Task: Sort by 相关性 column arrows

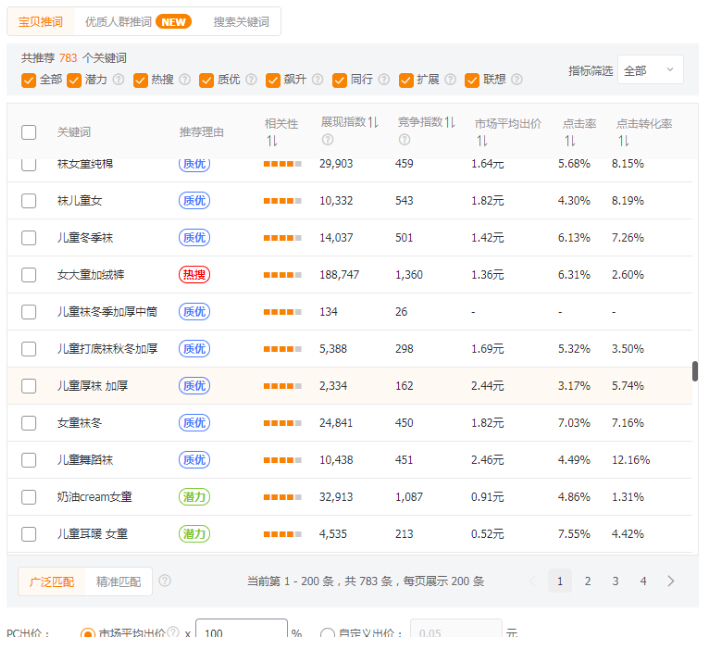Action: coord(271,141)
